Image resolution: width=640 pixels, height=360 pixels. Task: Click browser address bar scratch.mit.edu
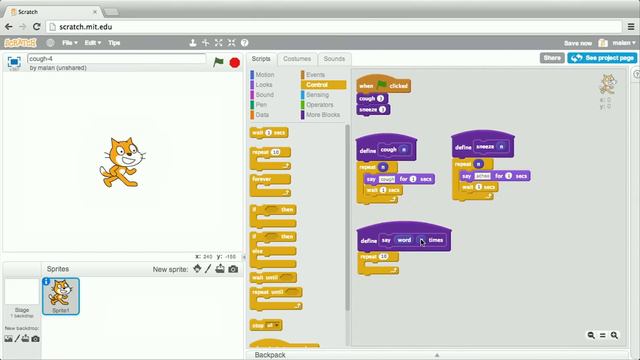tap(334, 27)
